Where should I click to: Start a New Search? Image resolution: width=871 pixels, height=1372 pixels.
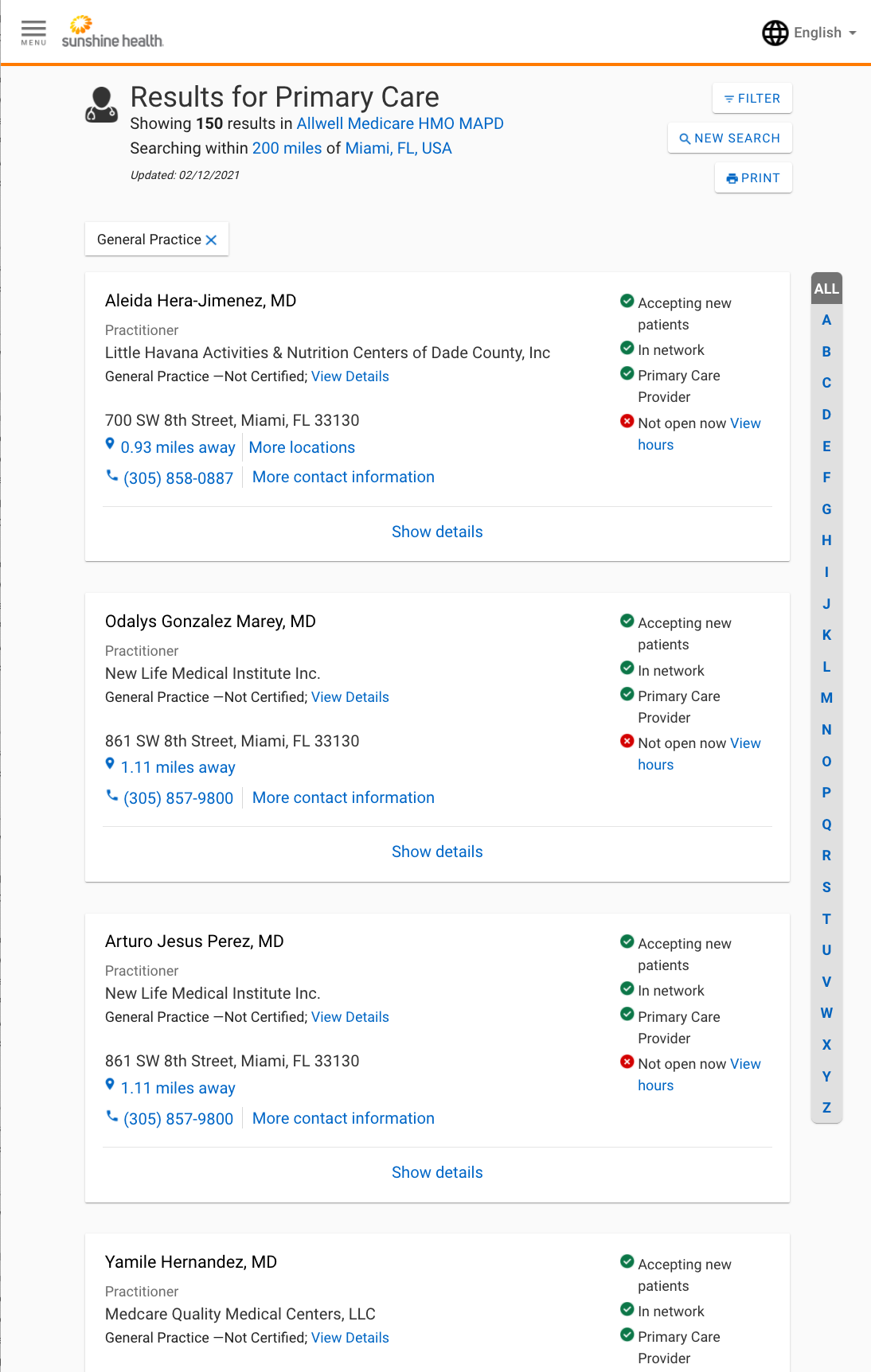point(730,138)
